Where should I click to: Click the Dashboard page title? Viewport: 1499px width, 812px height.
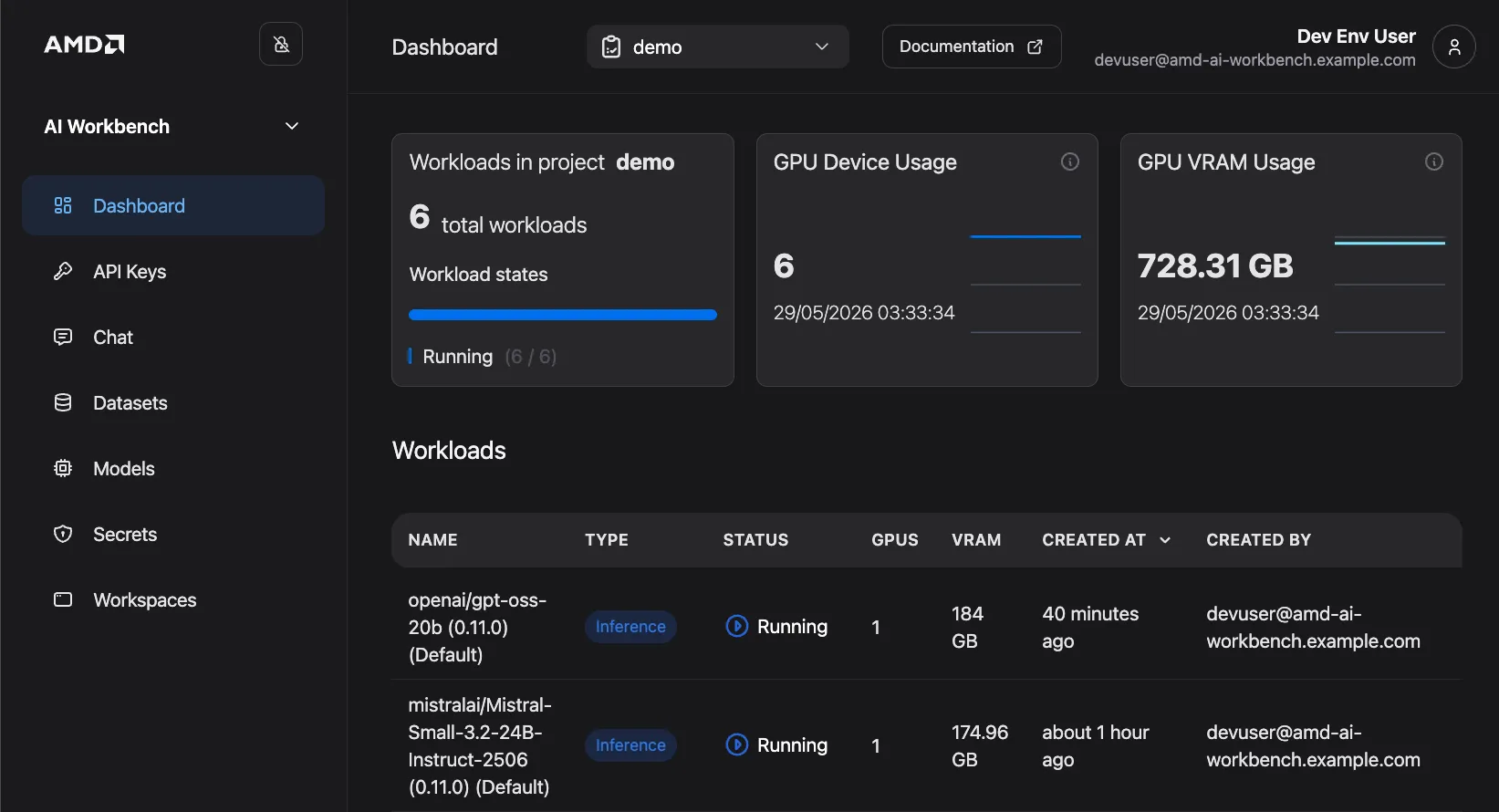point(444,47)
